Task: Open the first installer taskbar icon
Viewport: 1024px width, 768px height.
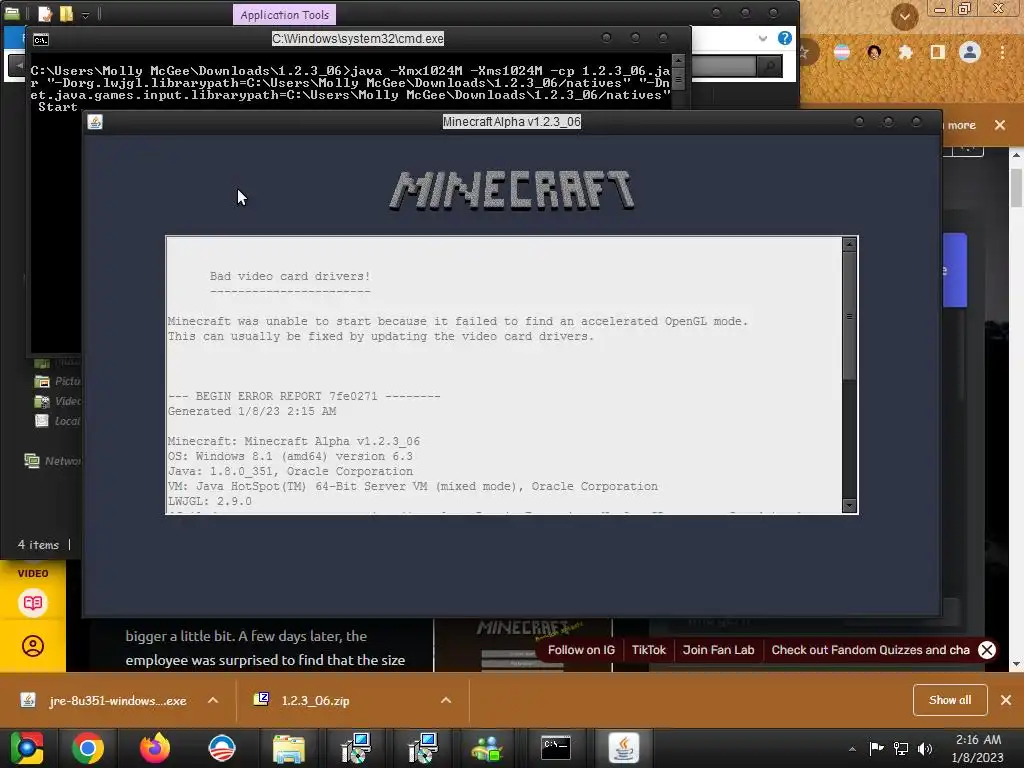Action: (356, 748)
